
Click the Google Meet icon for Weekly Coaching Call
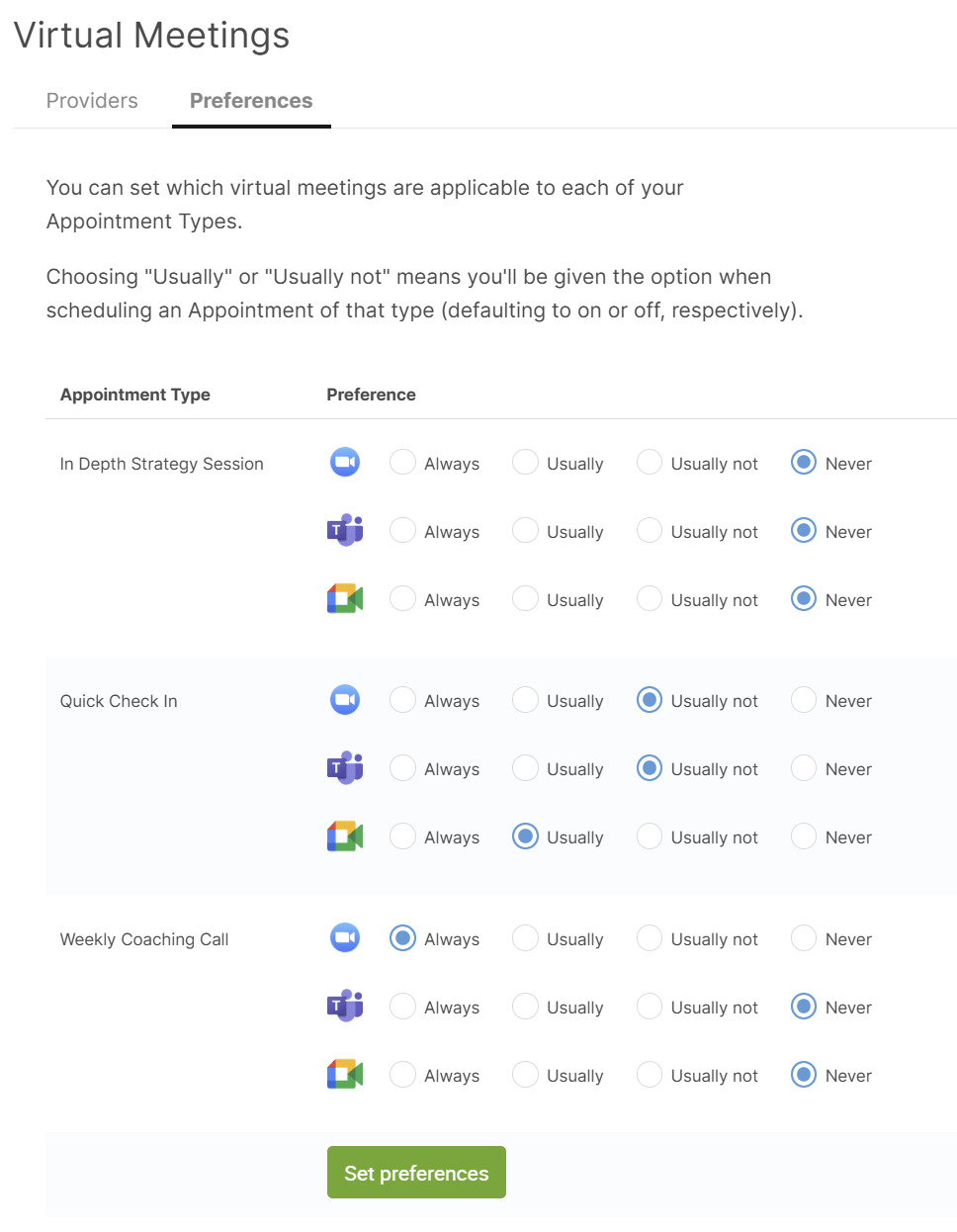click(x=344, y=1074)
